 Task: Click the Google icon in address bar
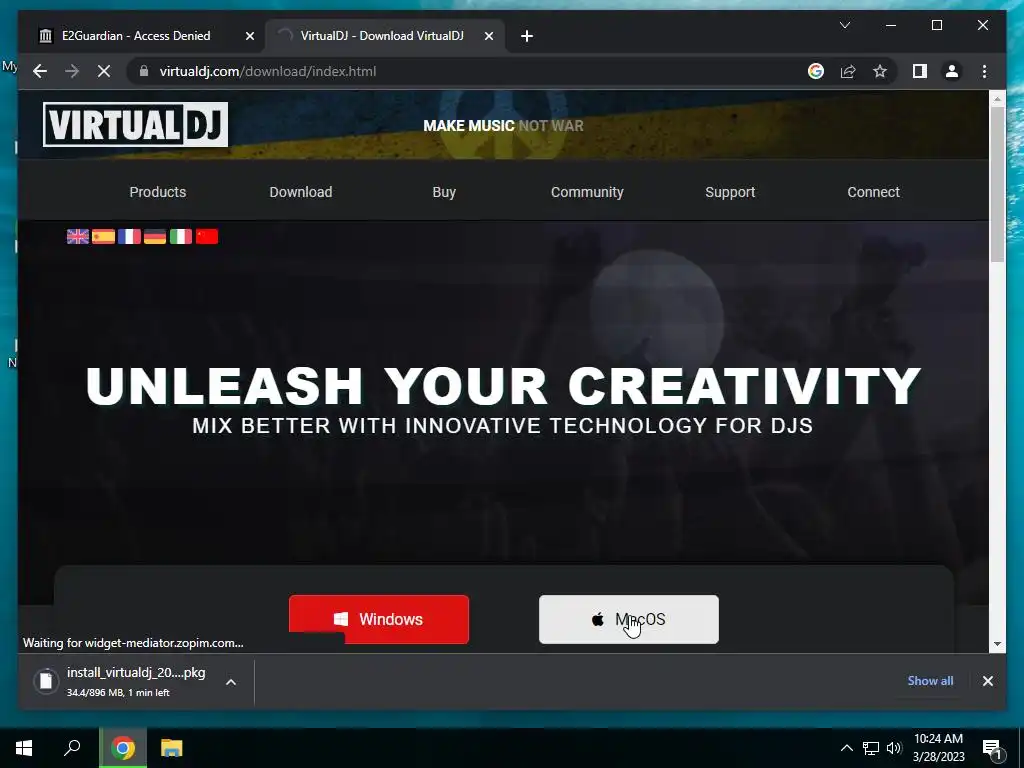(x=816, y=71)
